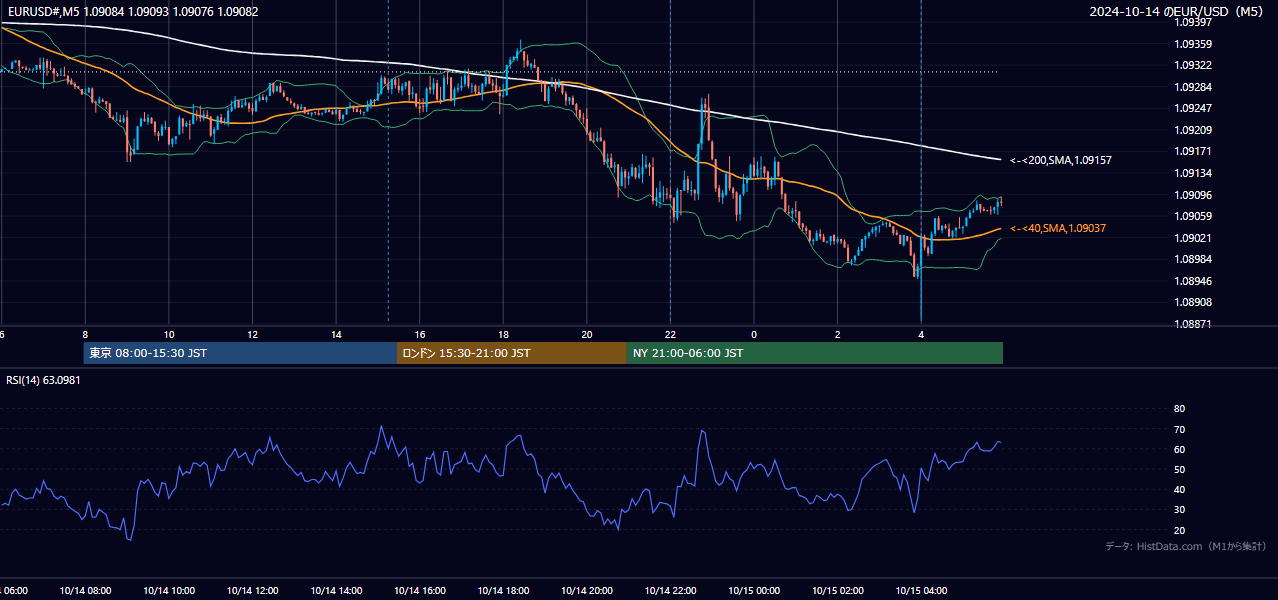
Task: Click the 10/14 18:00 bottom date label
Action: (x=503, y=590)
